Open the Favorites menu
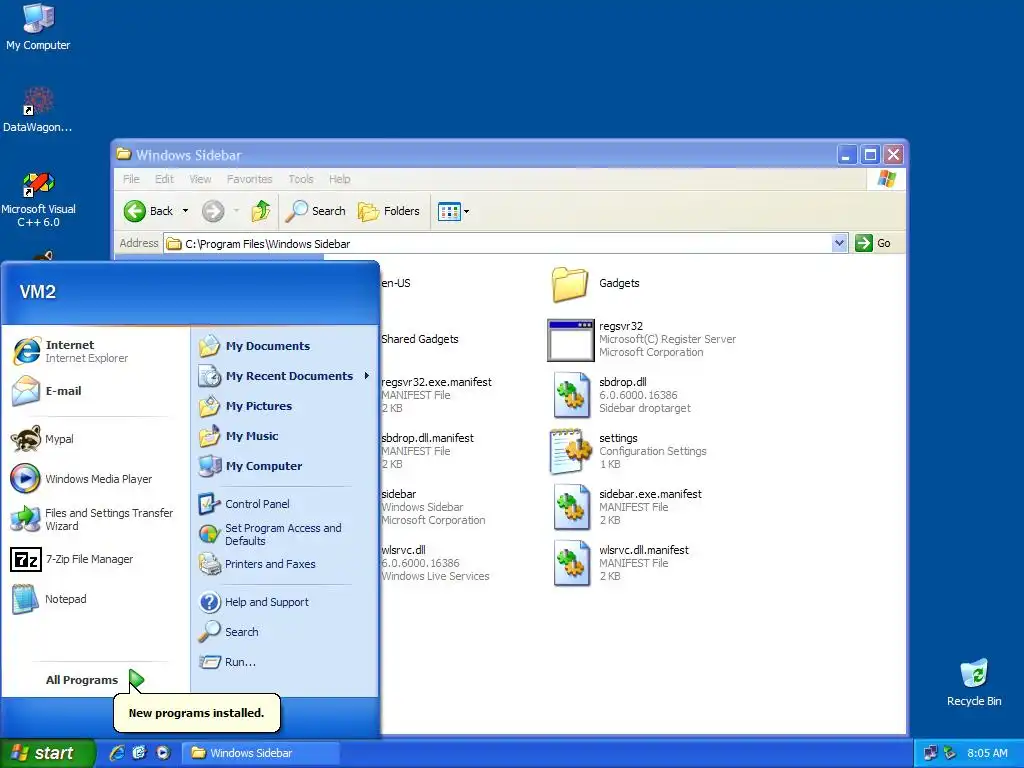The height and width of the screenshot is (768, 1024). (x=249, y=179)
